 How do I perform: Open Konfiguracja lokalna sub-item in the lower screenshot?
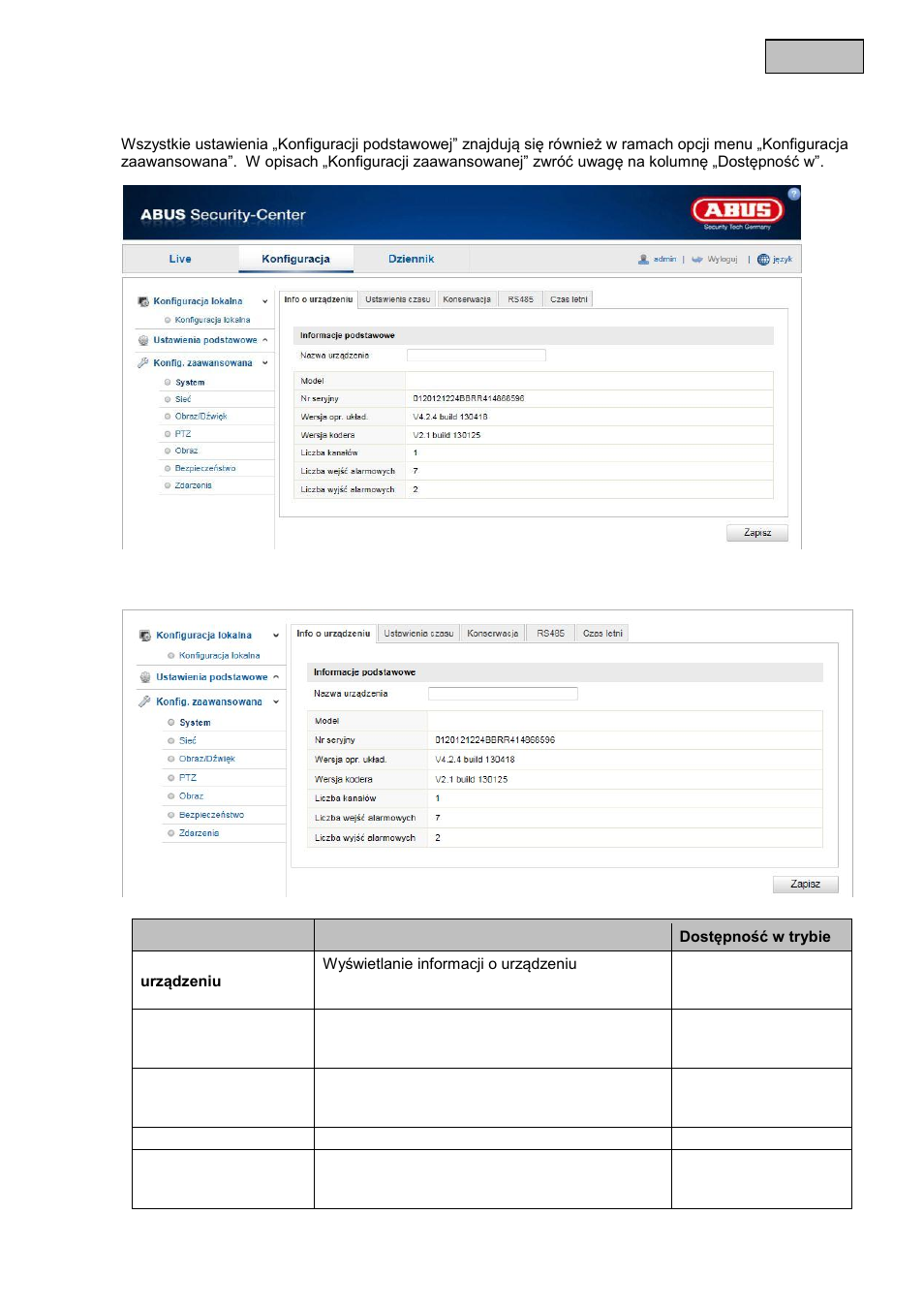tap(219, 656)
